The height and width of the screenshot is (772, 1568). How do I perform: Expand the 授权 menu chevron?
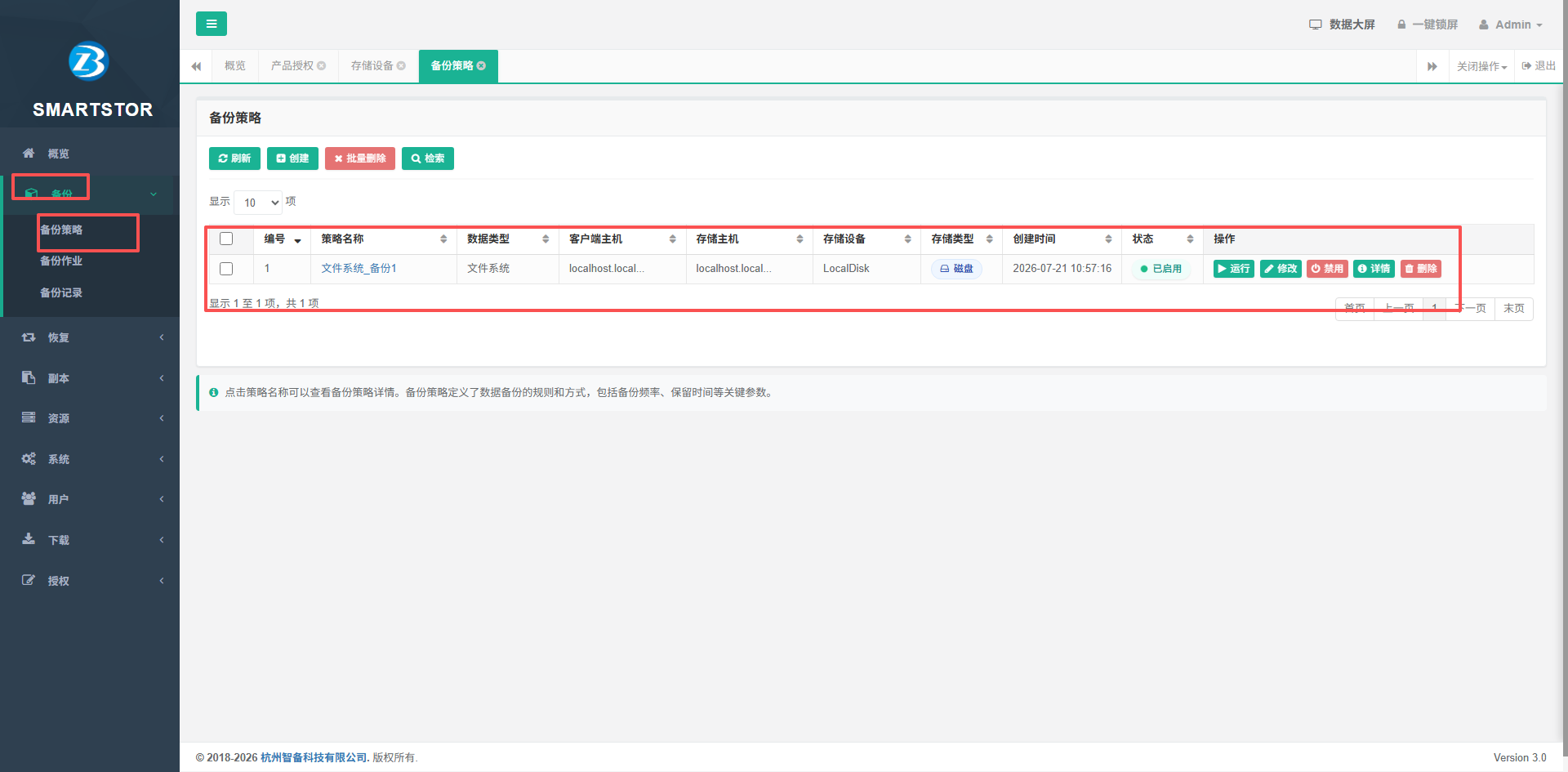(x=162, y=581)
